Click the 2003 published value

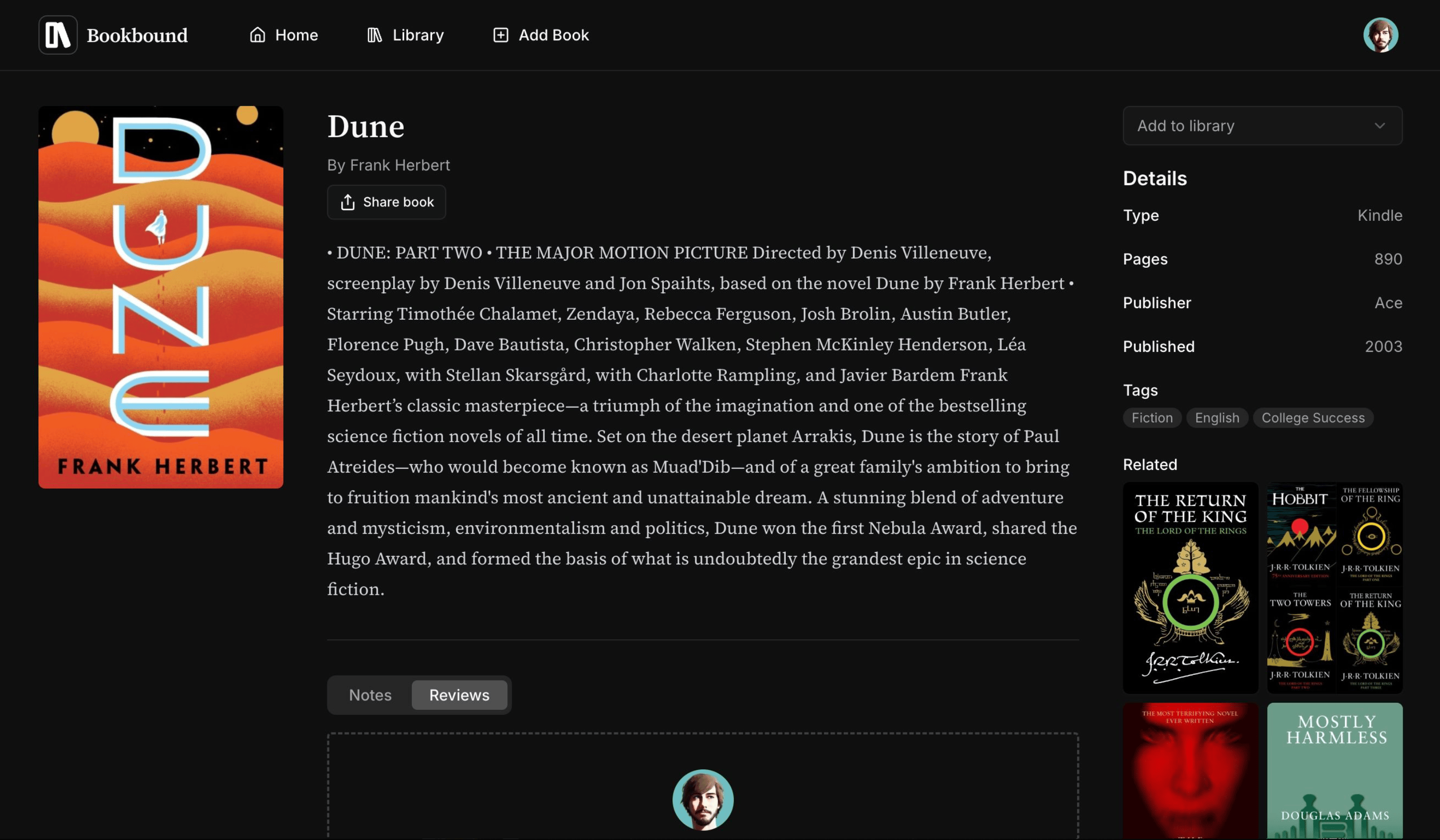[x=1383, y=346]
